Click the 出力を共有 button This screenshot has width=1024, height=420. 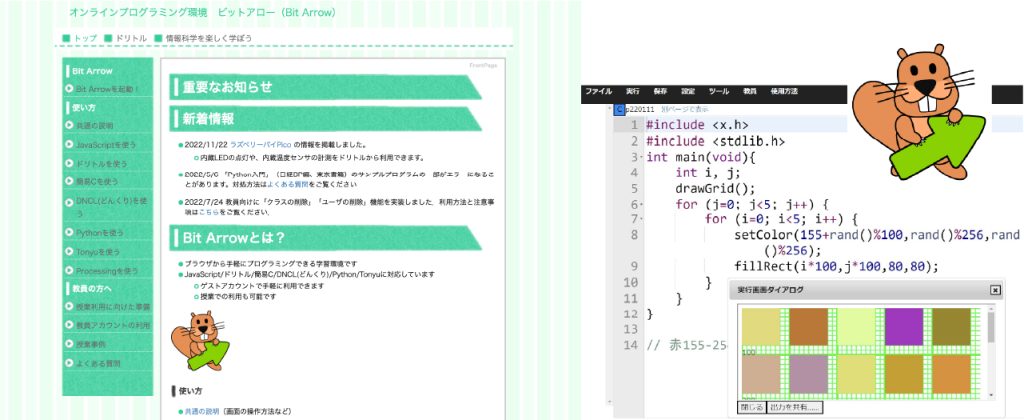(794, 408)
